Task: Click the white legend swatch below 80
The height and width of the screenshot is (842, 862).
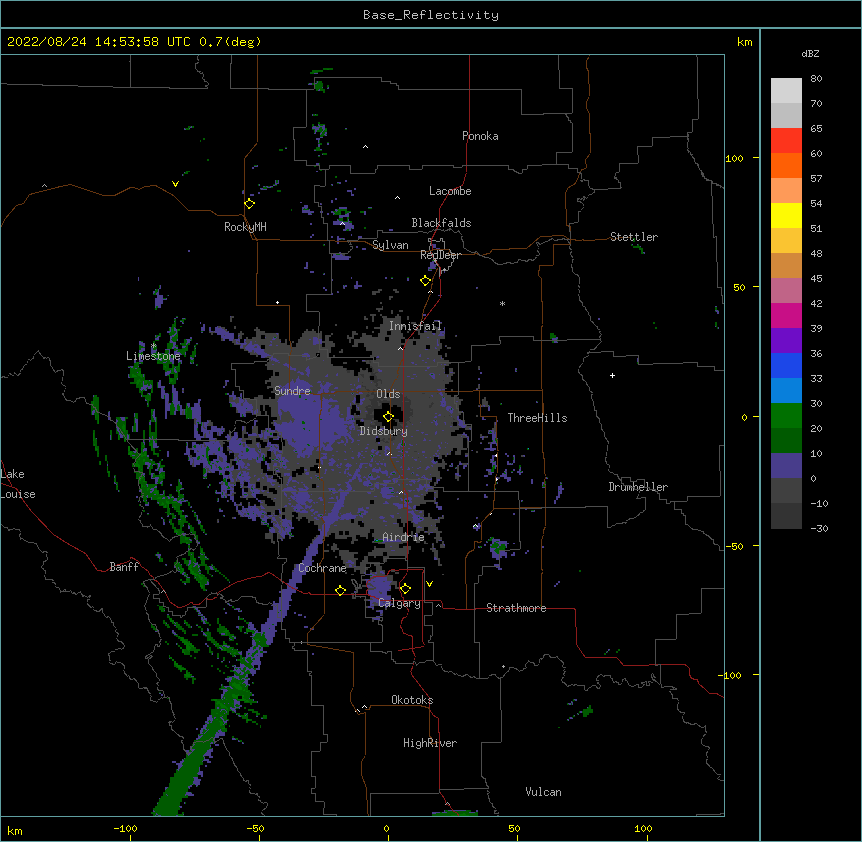Action: (786, 91)
